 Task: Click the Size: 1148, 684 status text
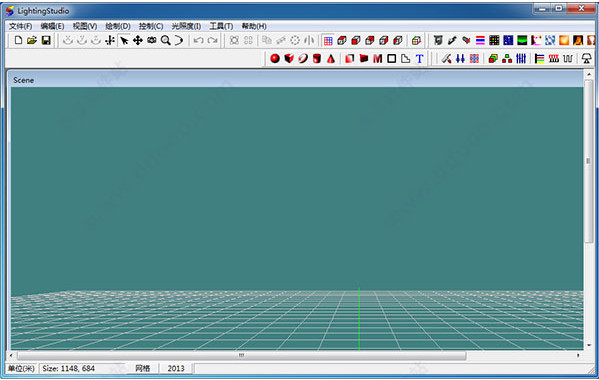pos(68,369)
